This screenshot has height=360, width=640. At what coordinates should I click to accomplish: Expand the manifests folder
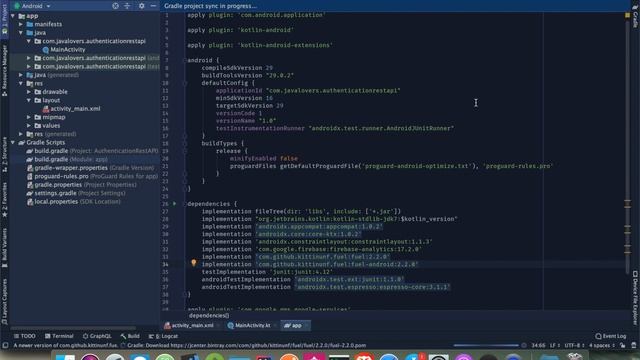point(21,24)
